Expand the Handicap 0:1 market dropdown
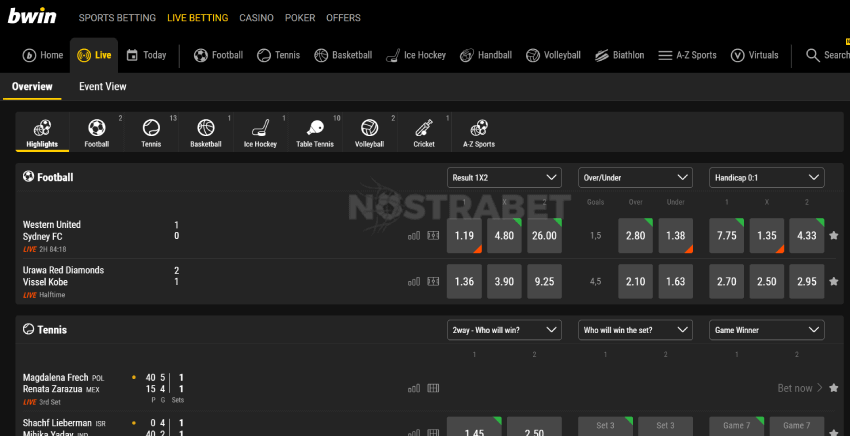850x436 pixels. [x=767, y=178]
